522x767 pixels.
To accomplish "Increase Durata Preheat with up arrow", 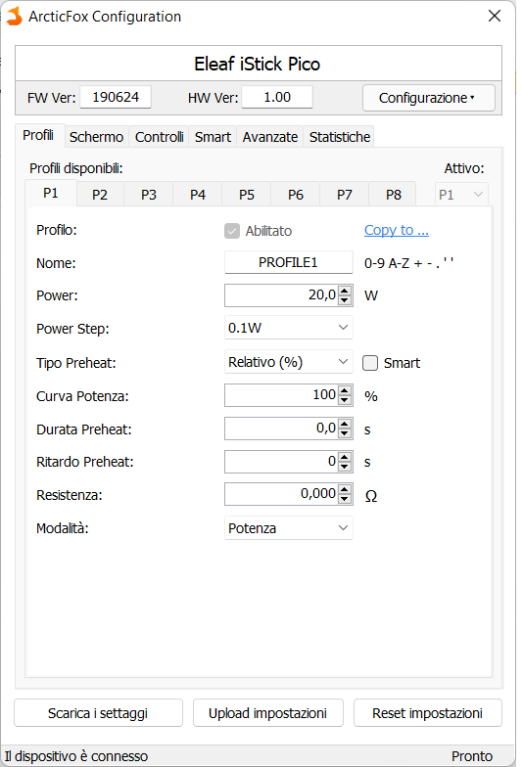I will [345, 424].
